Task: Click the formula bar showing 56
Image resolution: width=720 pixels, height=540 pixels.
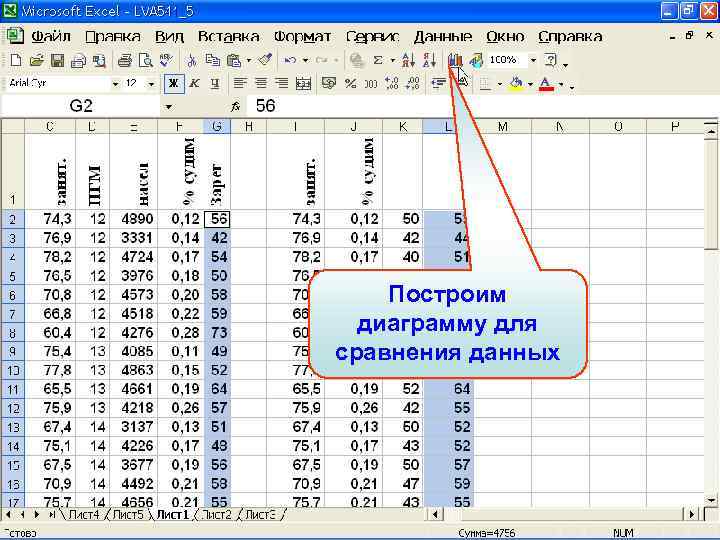Action: [x=480, y=106]
